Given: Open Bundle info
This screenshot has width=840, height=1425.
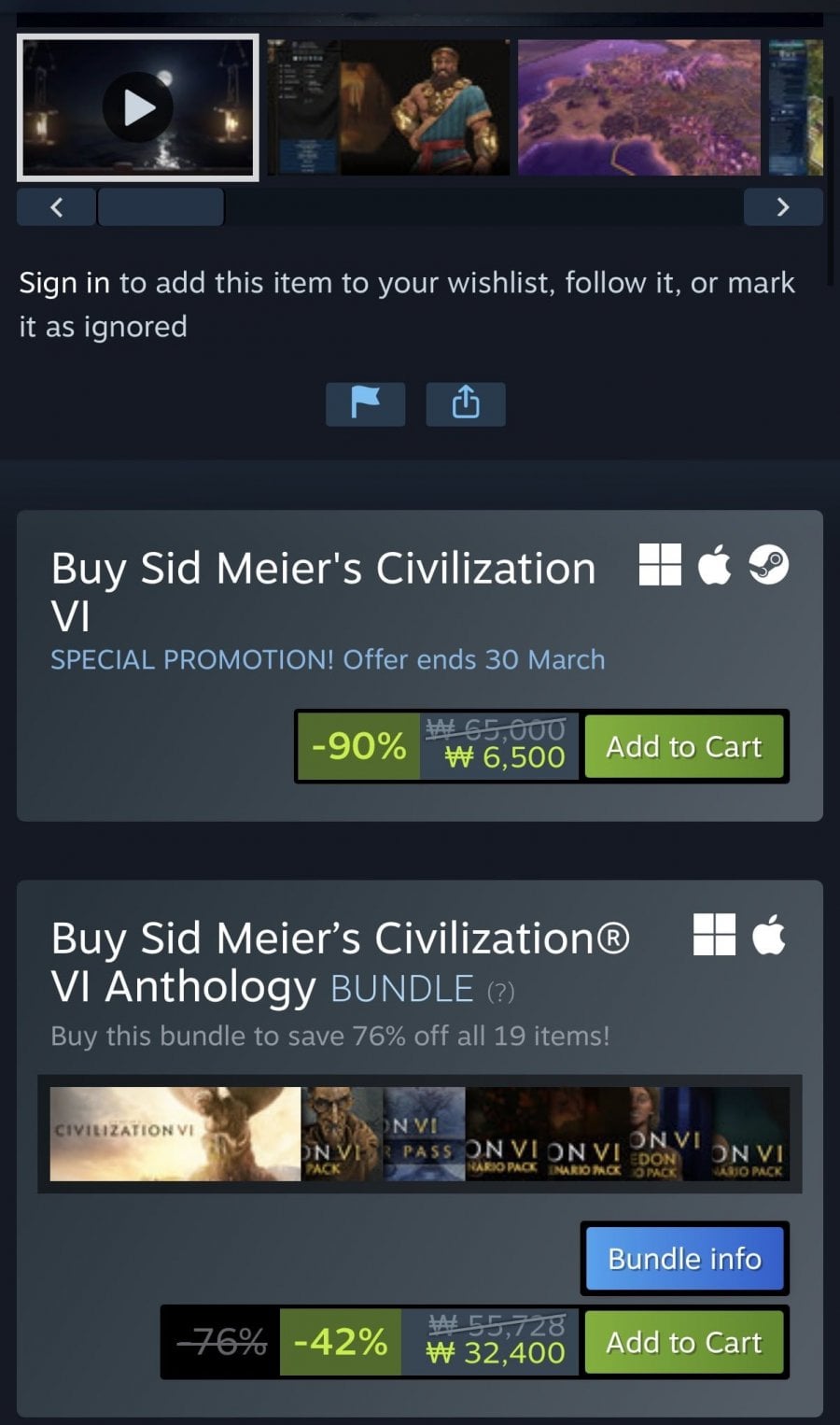Looking at the screenshot, I should click(x=684, y=1258).
